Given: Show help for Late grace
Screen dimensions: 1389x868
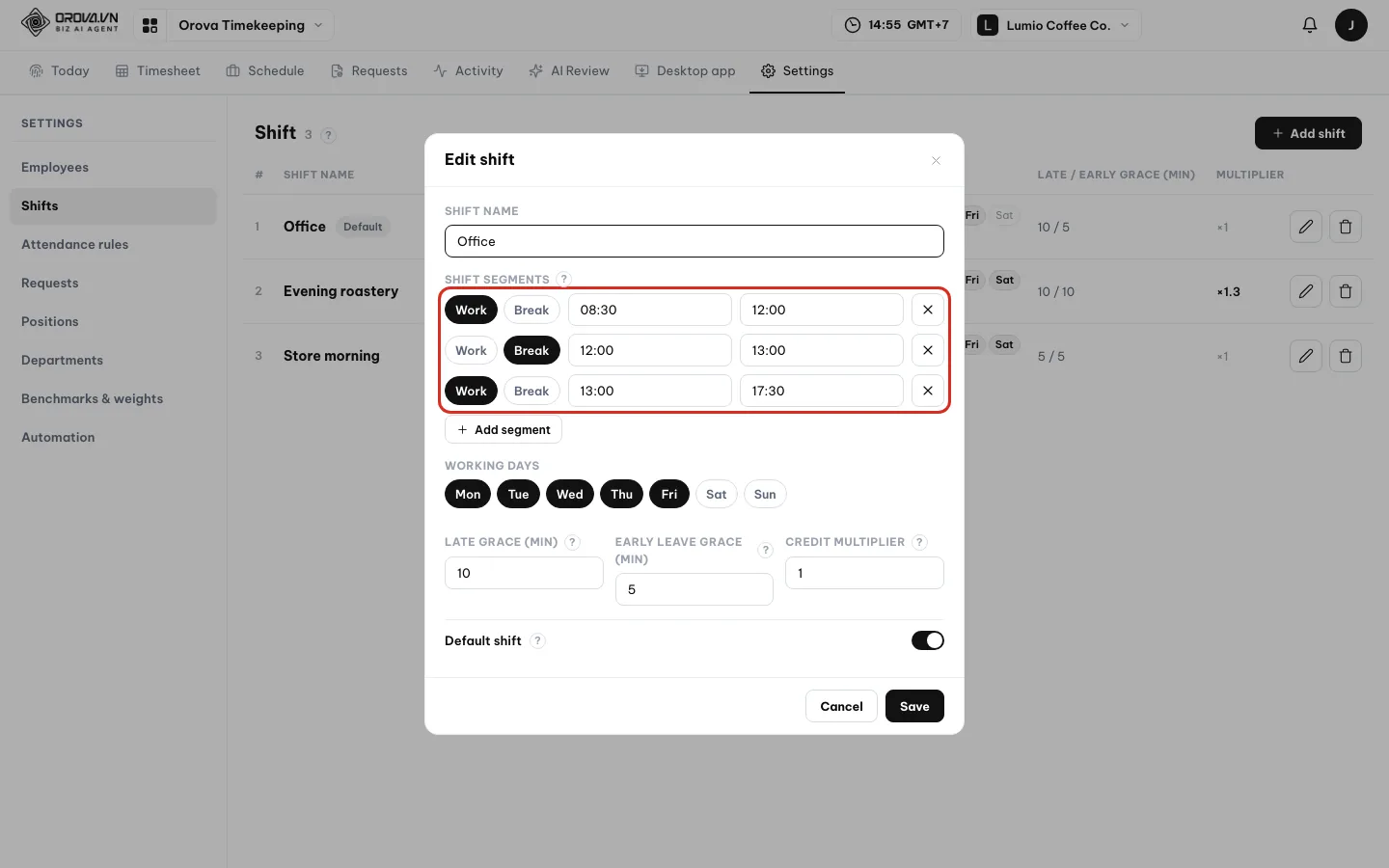Looking at the screenshot, I should (x=572, y=542).
